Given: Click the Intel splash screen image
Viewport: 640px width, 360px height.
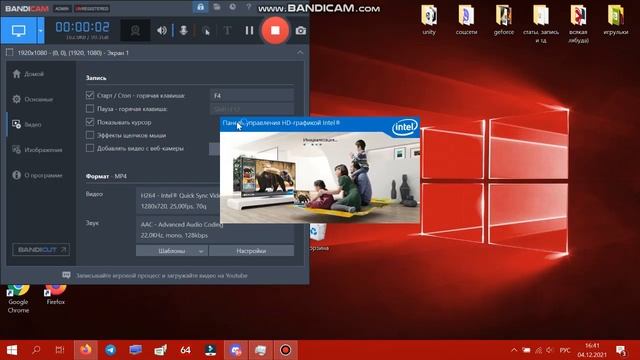Looking at the screenshot, I should [320, 178].
